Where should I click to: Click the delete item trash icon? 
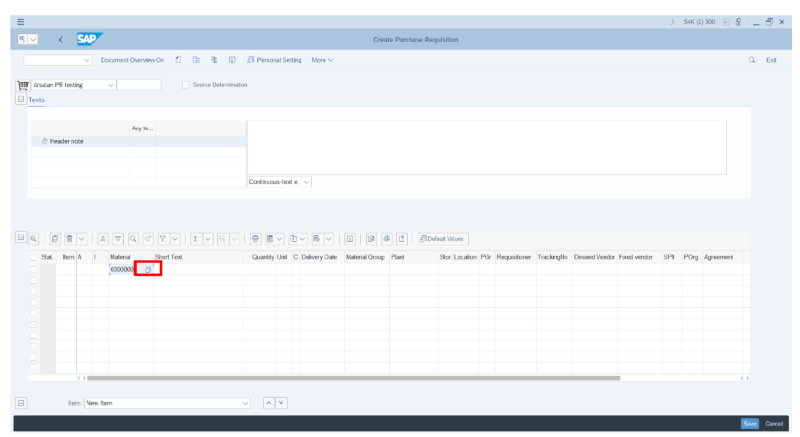70,239
